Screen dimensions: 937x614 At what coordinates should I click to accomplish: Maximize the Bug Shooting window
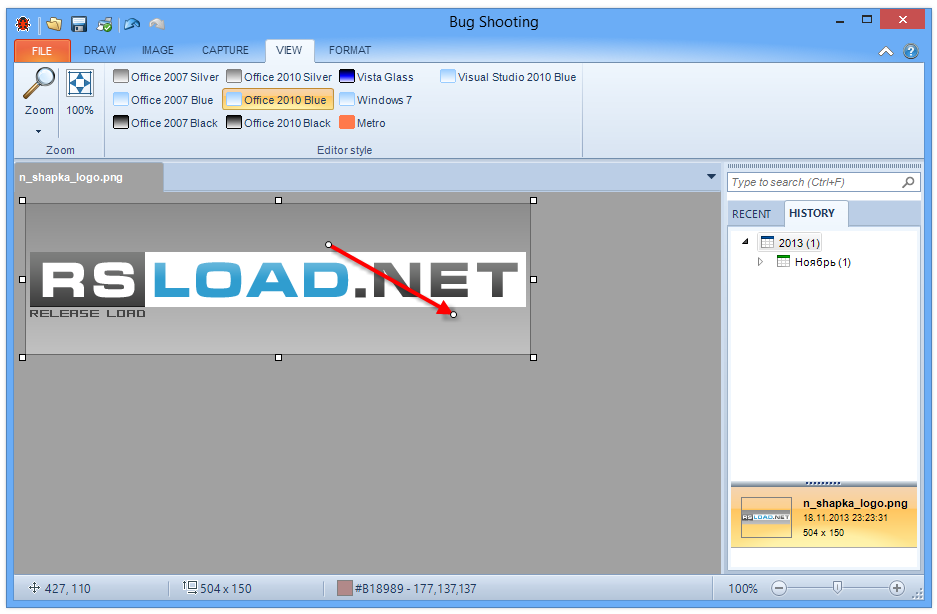coord(866,20)
